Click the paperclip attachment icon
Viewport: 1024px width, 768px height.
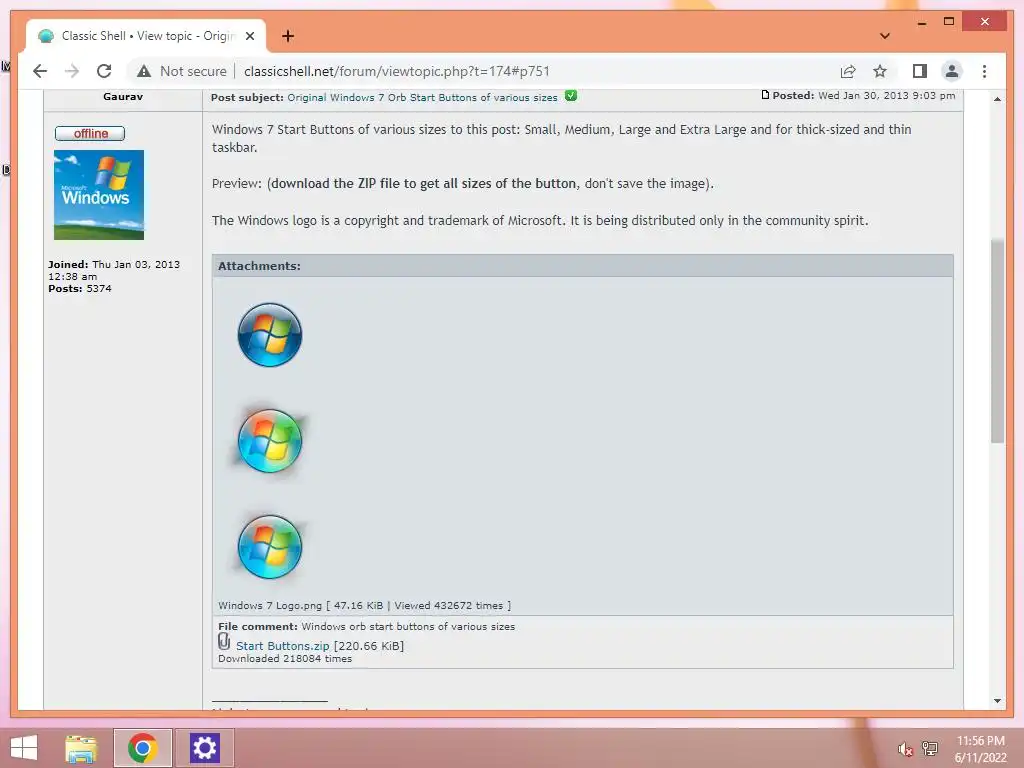(x=224, y=642)
